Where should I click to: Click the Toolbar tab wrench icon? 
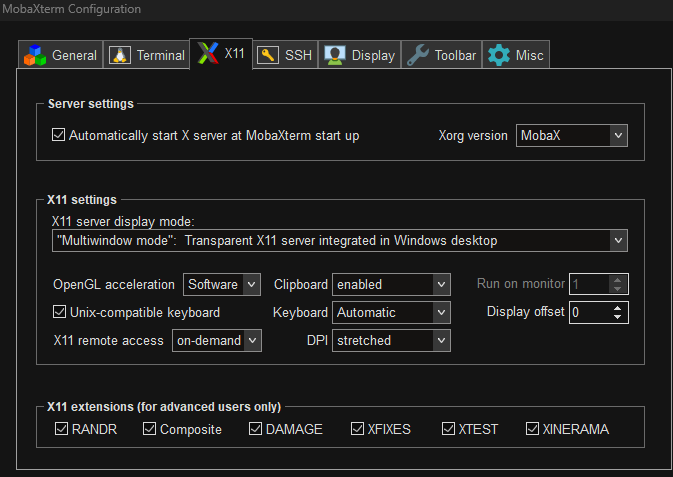(418, 55)
